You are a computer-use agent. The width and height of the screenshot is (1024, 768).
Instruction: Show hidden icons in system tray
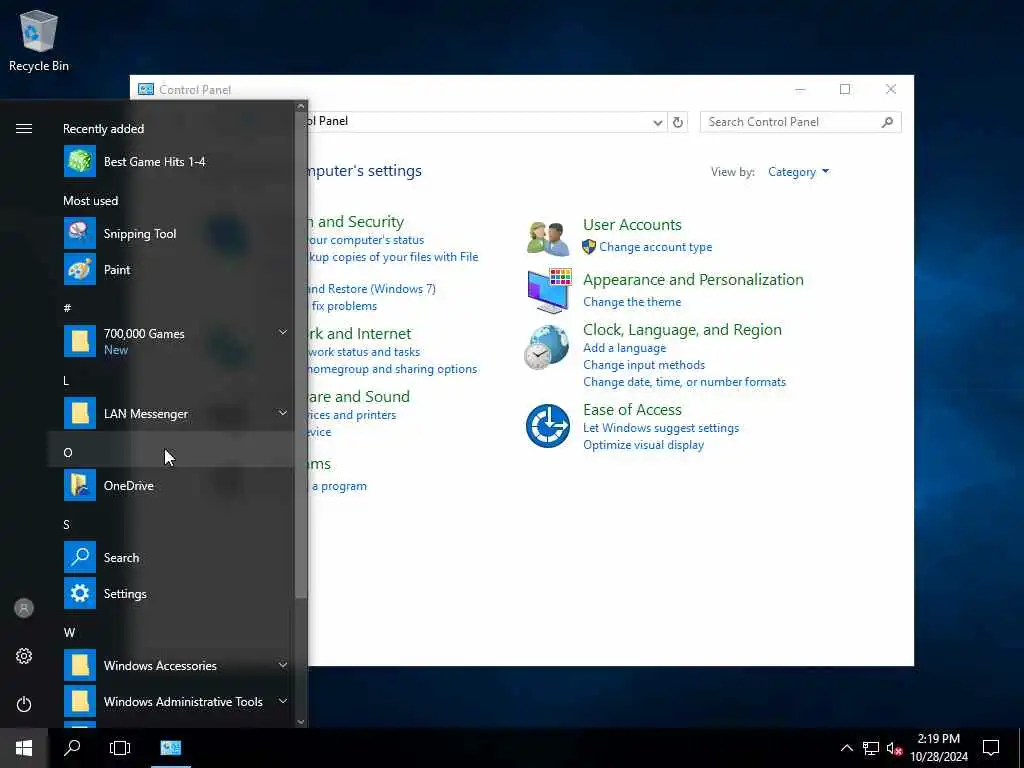point(846,748)
